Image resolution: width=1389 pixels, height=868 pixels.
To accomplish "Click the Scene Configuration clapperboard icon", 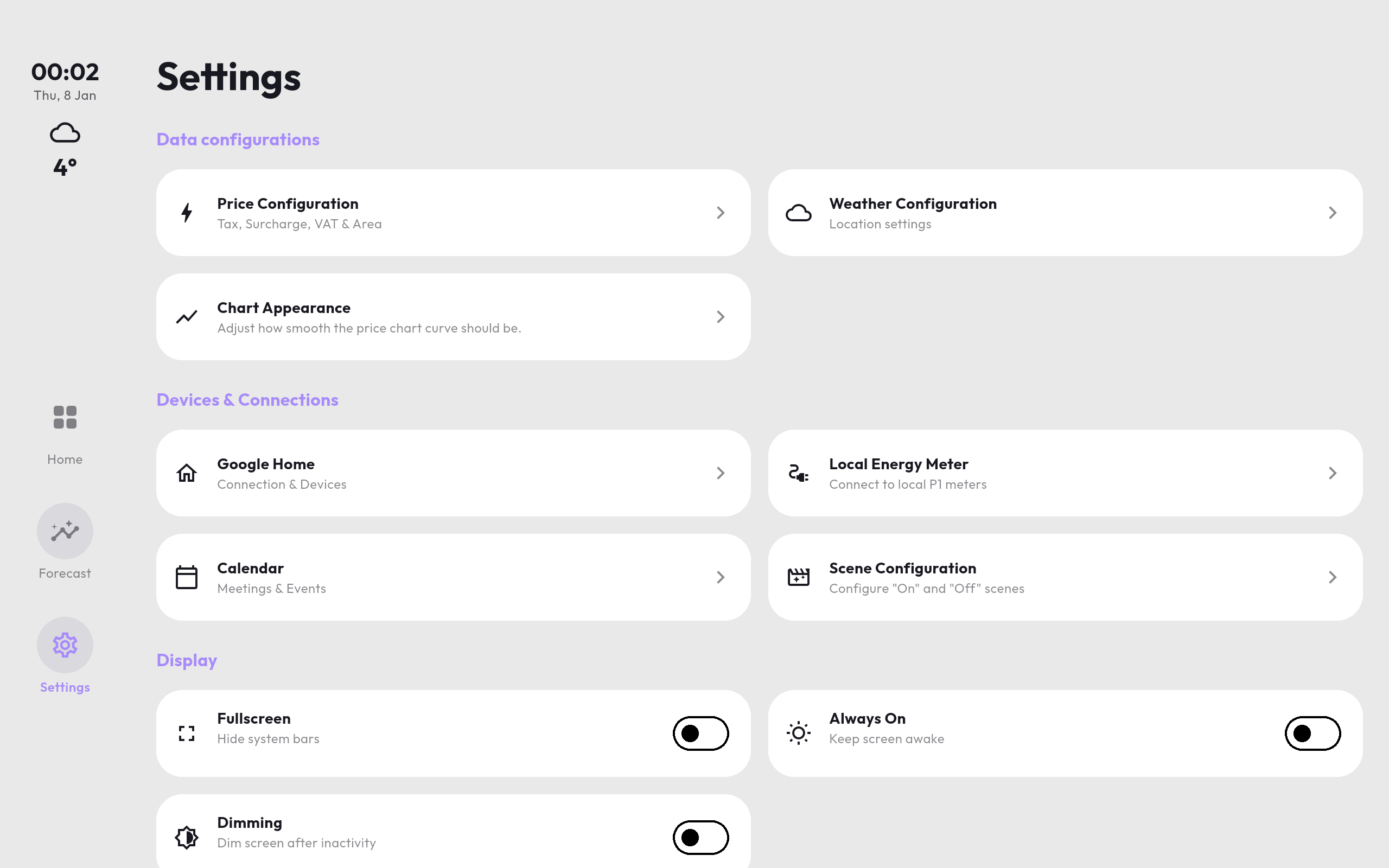I will (x=798, y=576).
